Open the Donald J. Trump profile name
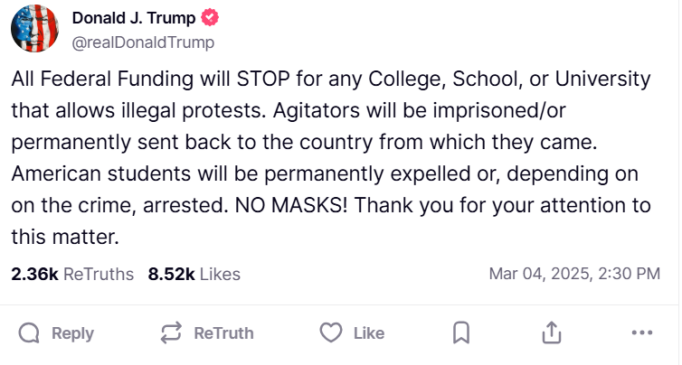Screen dimensions: 682x365 (x=134, y=18)
